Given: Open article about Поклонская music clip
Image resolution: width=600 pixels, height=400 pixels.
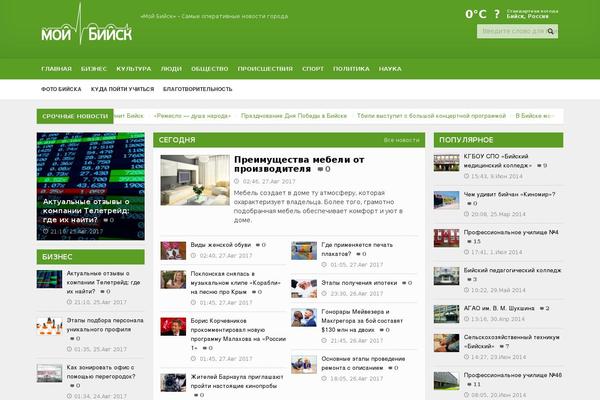Looking at the screenshot, I should (x=235, y=283).
